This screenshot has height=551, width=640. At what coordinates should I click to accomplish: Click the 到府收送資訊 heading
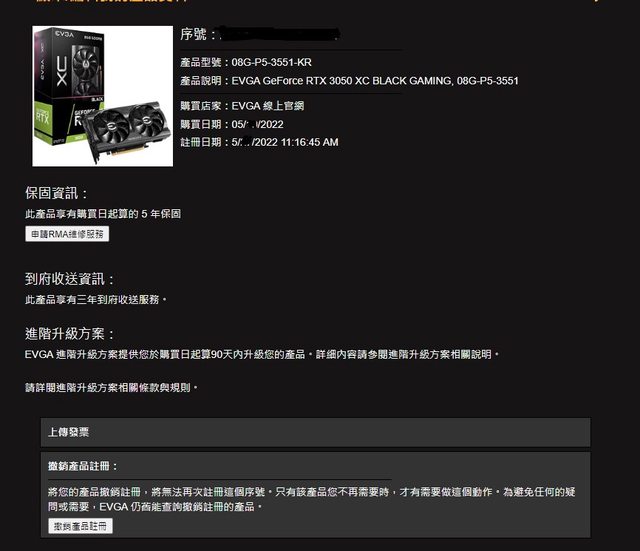(x=69, y=279)
